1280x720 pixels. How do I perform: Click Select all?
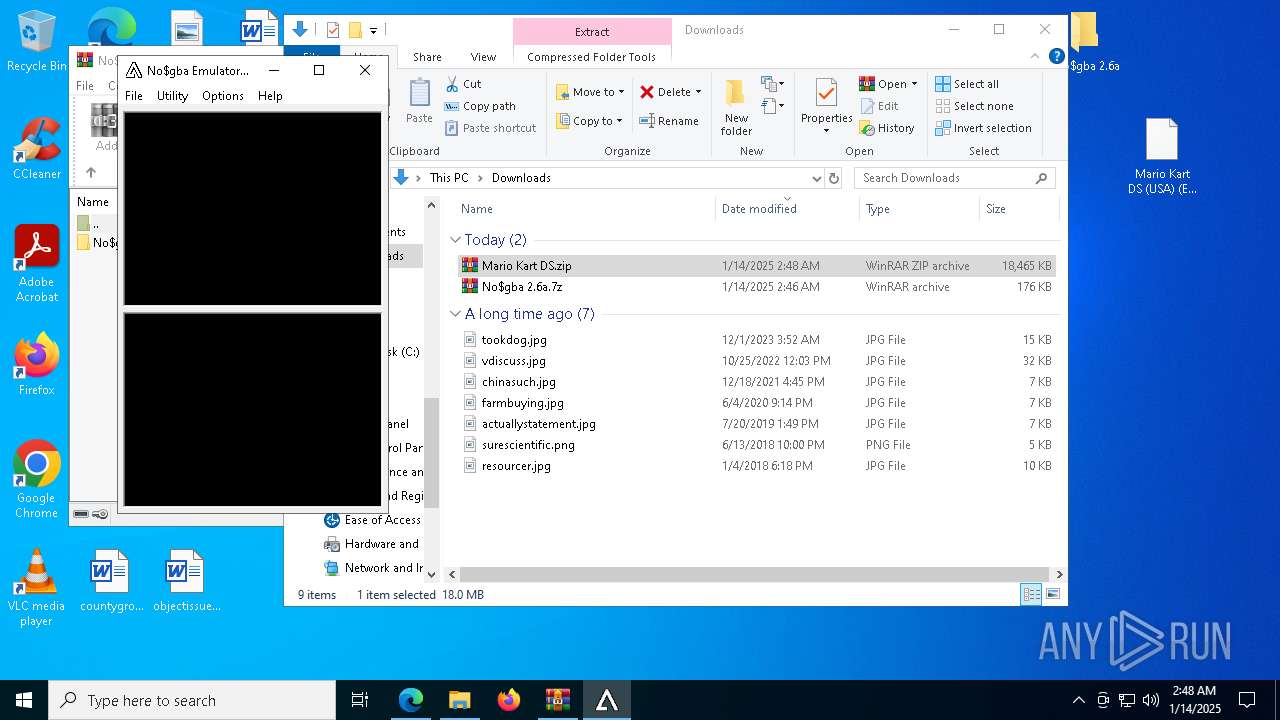pyautogui.click(x=967, y=84)
